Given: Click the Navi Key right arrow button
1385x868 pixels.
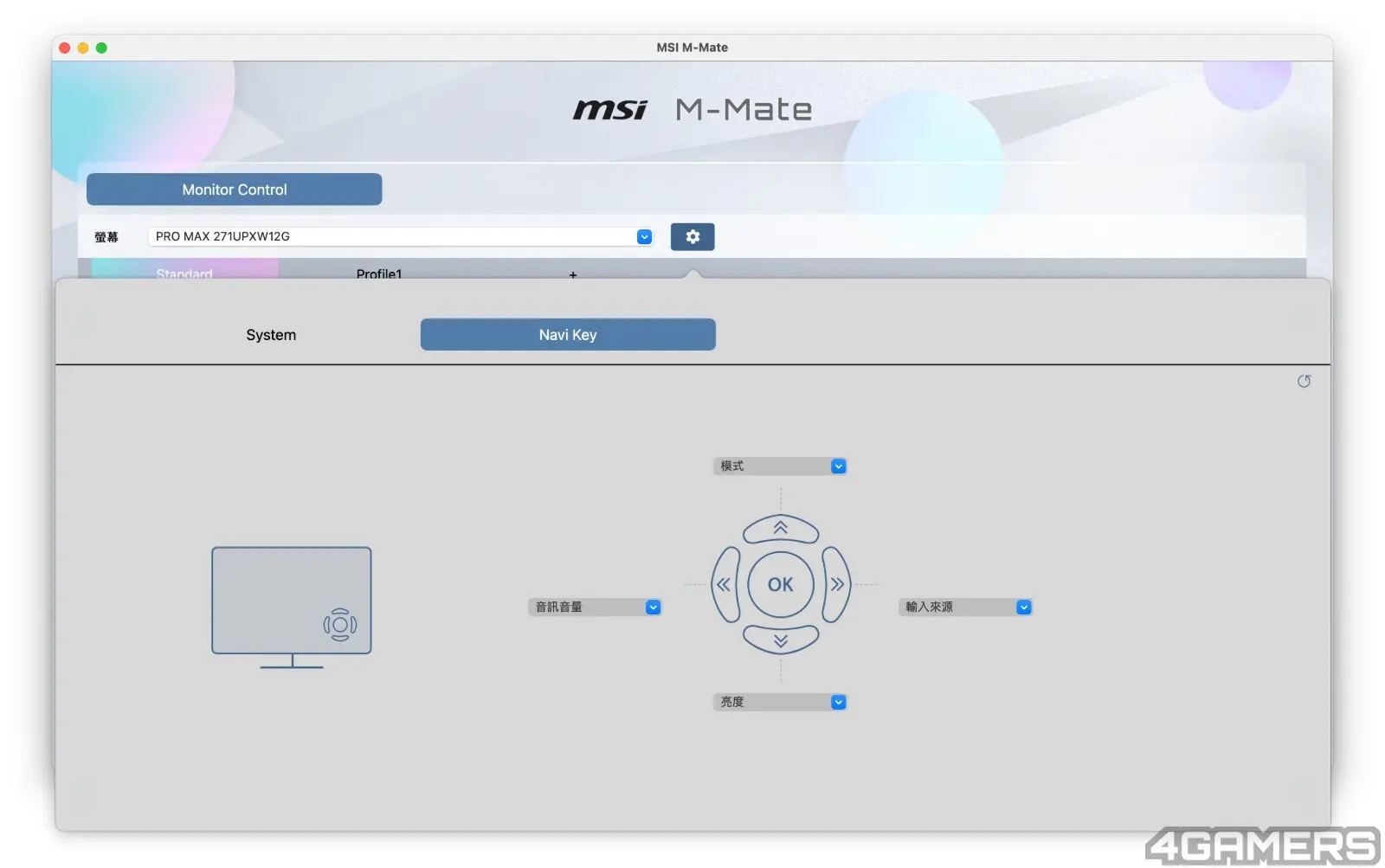Looking at the screenshot, I should pos(836,584).
